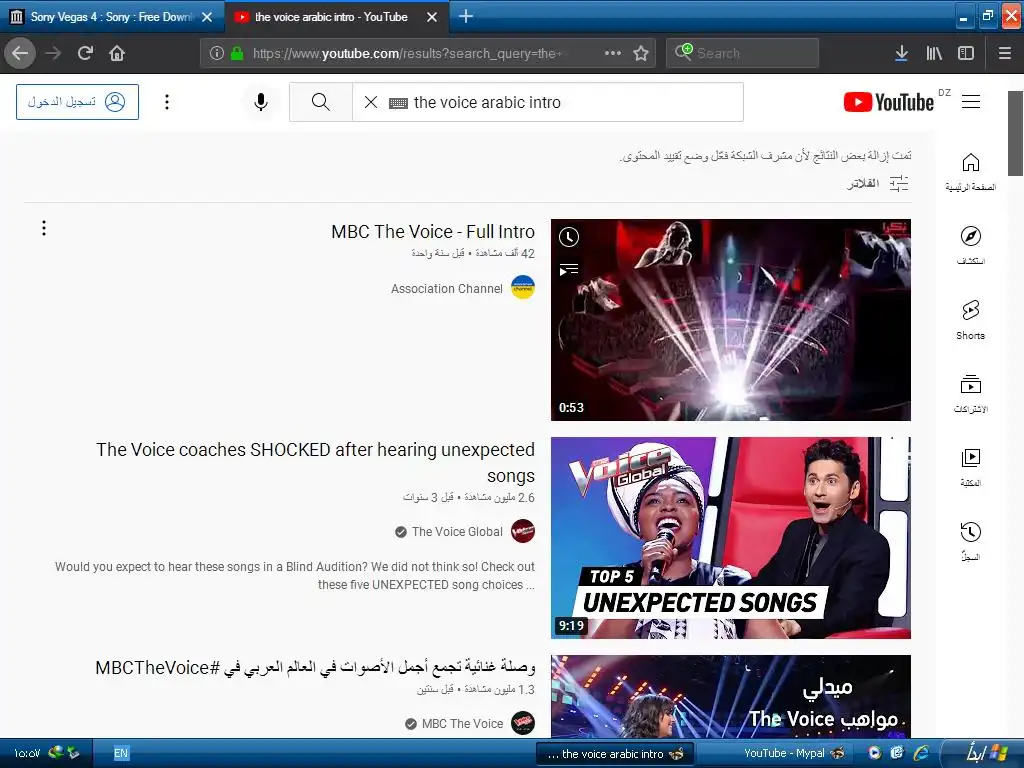This screenshot has width=1024, height=768.
Task: Open Association Channel link
Action: tap(447, 289)
